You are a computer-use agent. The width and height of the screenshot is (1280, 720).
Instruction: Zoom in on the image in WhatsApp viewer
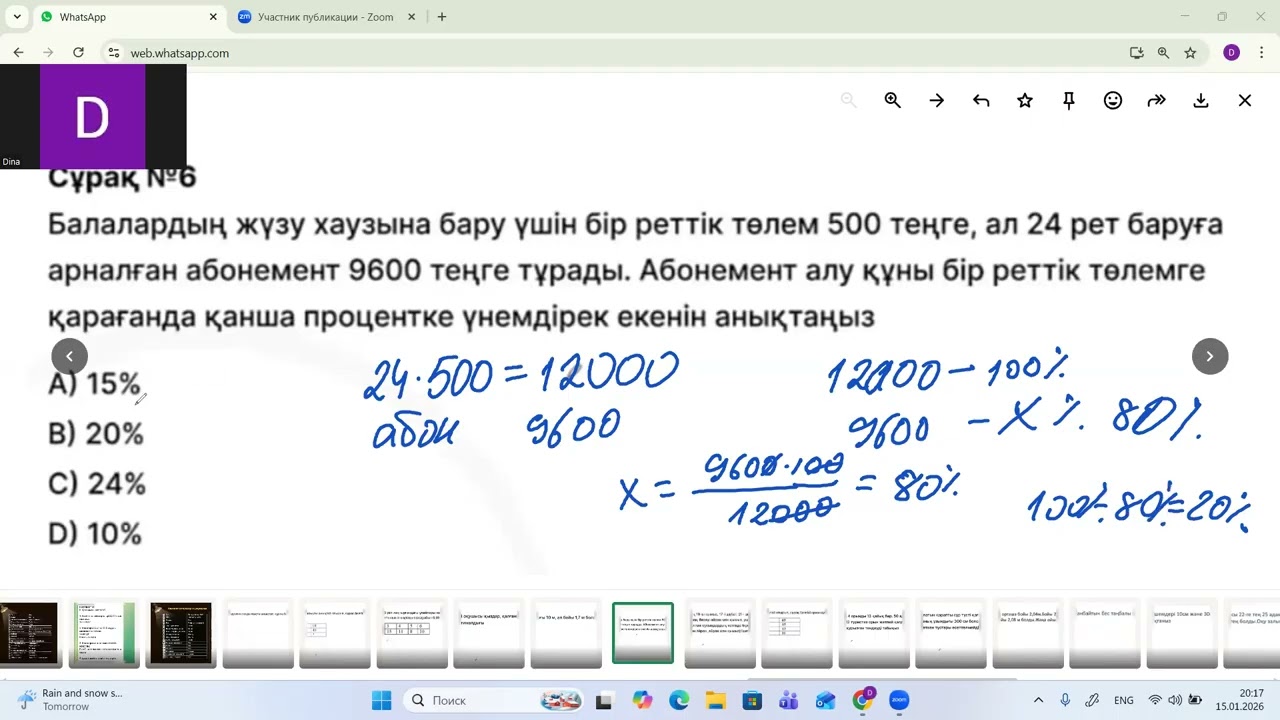tap(892, 100)
